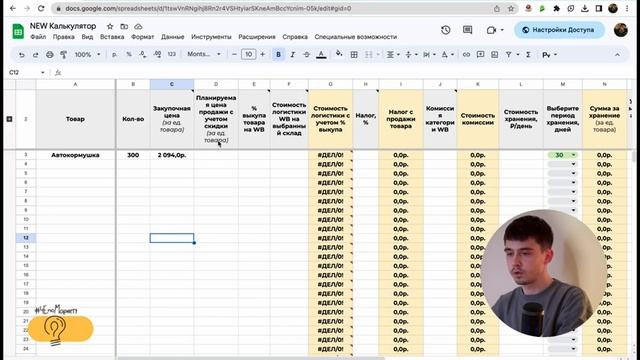Activate the paint format tool

[x=64, y=55]
